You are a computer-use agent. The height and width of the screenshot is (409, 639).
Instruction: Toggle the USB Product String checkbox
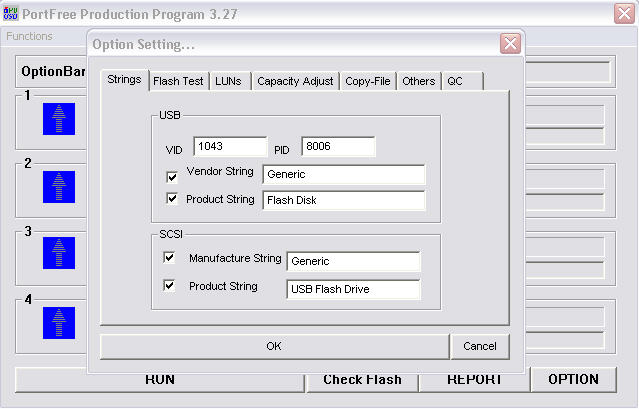point(172,198)
